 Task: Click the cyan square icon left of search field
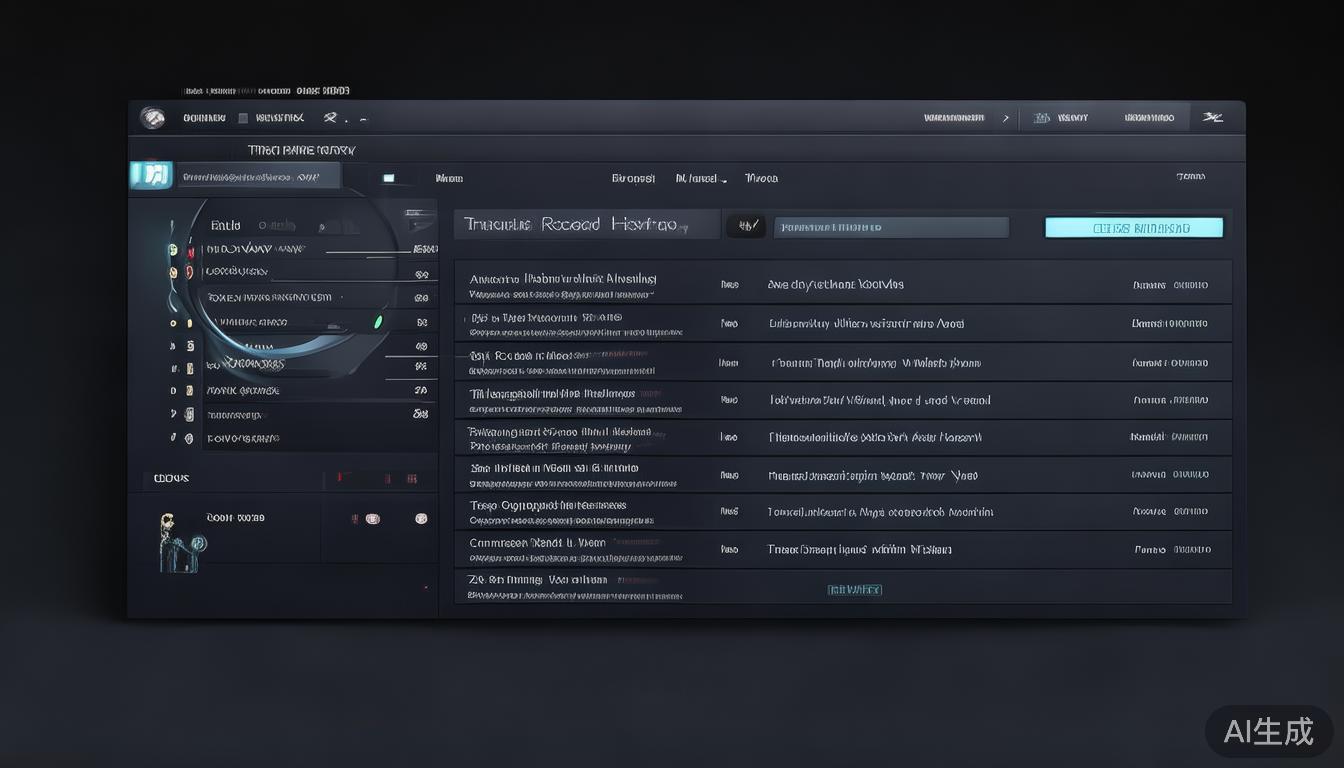[151, 175]
